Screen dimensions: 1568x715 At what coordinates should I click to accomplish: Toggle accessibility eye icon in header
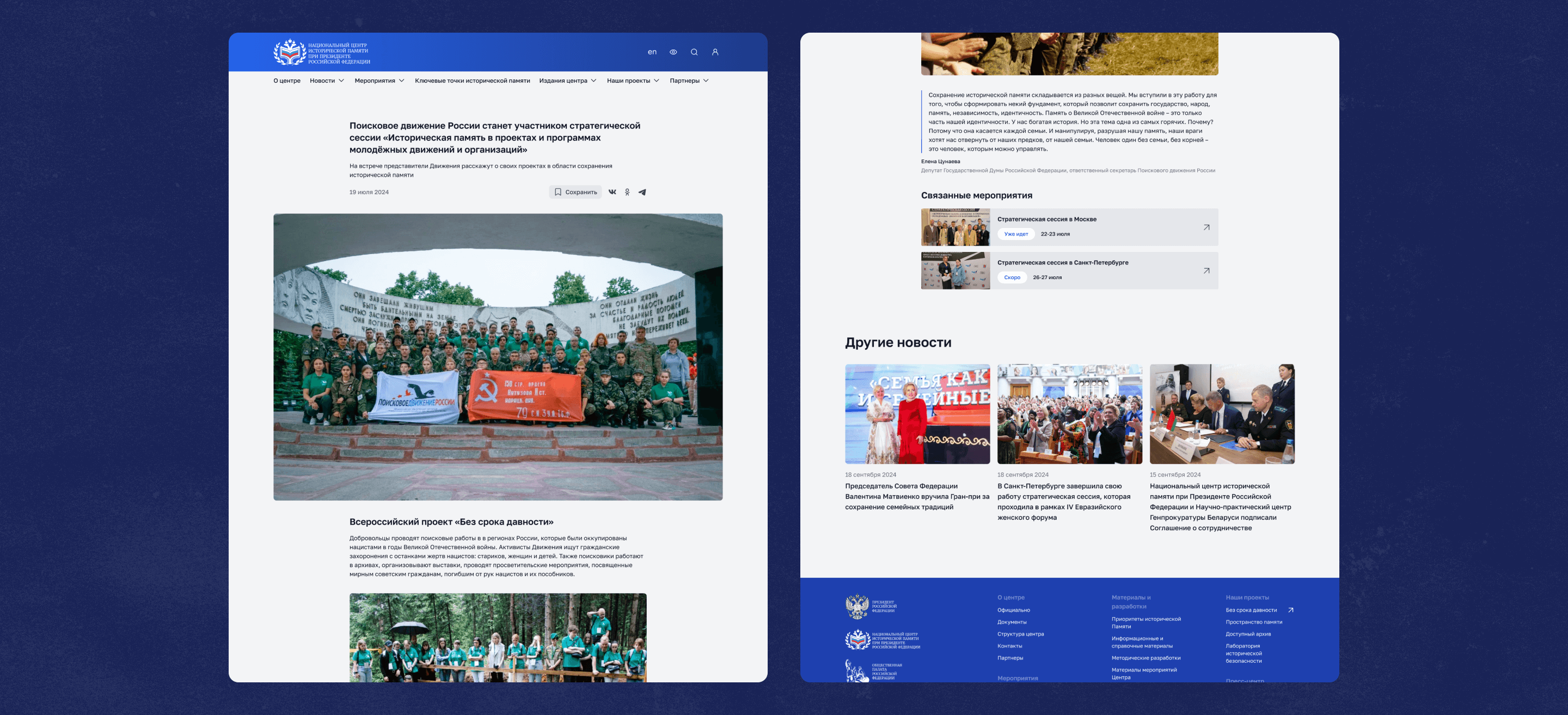[673, 52]
